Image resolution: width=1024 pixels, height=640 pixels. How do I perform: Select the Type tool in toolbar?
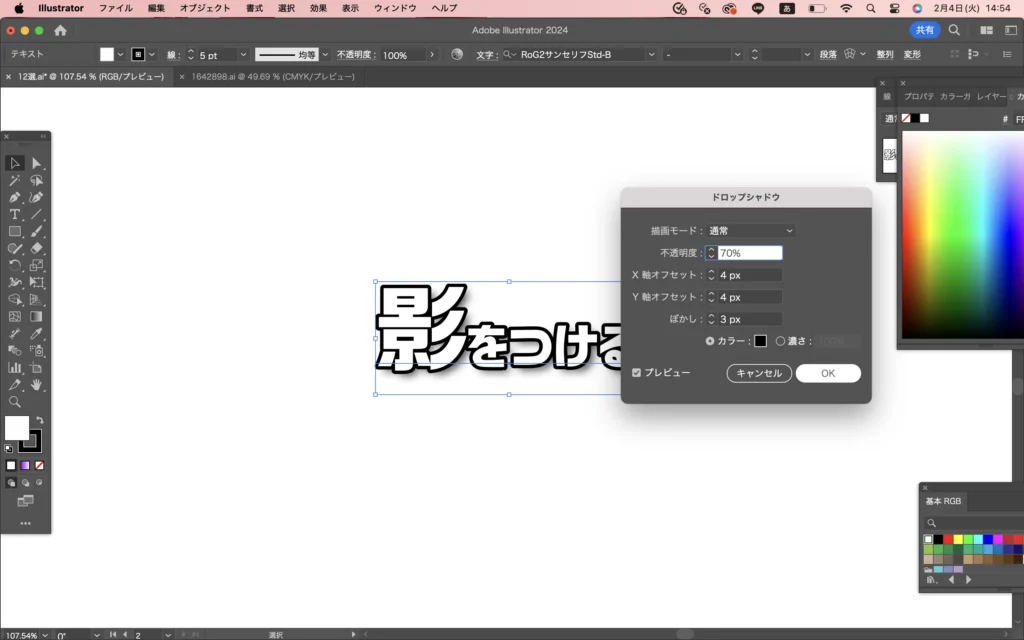tap(15, 215)
